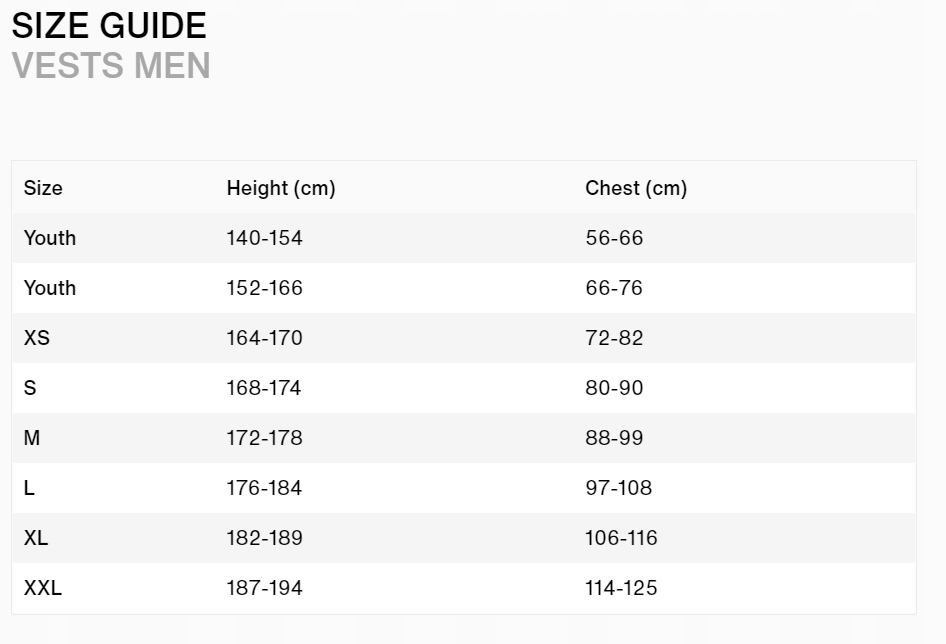Click the 56-66 chest value
The height and width of the screenshot is (644, 946).
614,238
